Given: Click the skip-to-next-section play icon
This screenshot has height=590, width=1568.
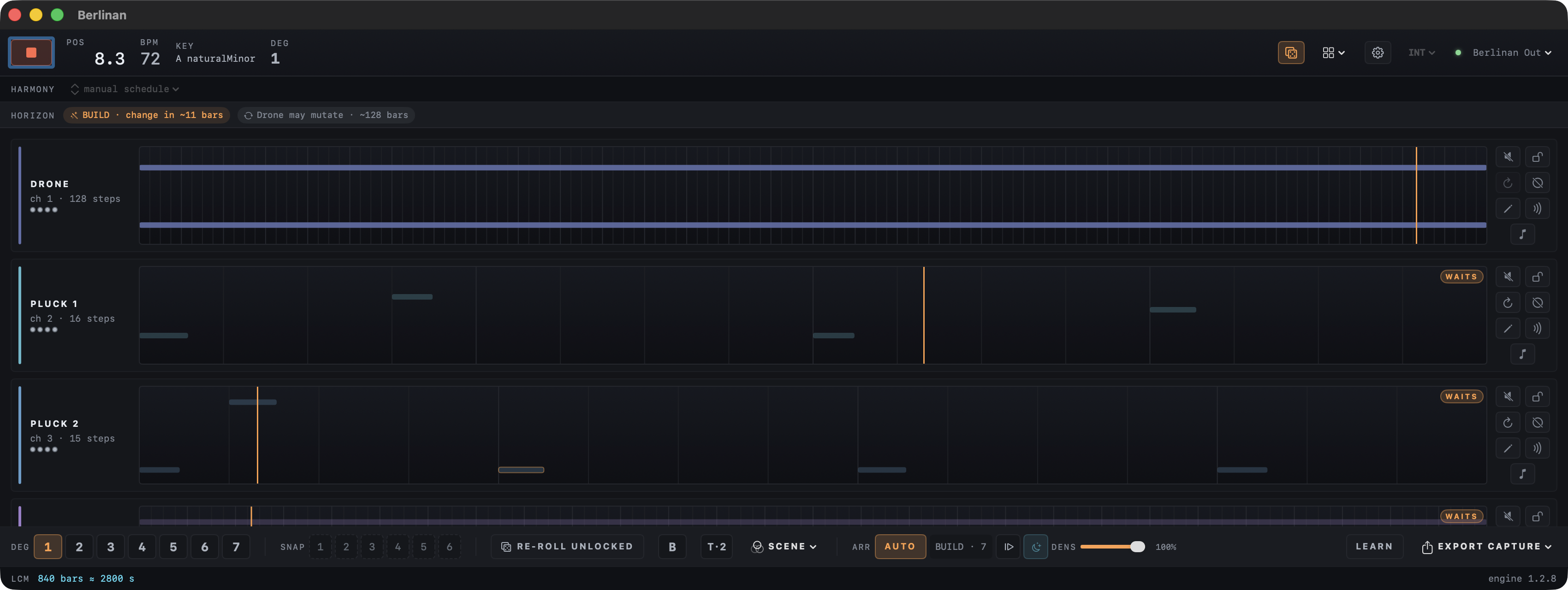Looking at the screenshot, I should point(1008,546).
